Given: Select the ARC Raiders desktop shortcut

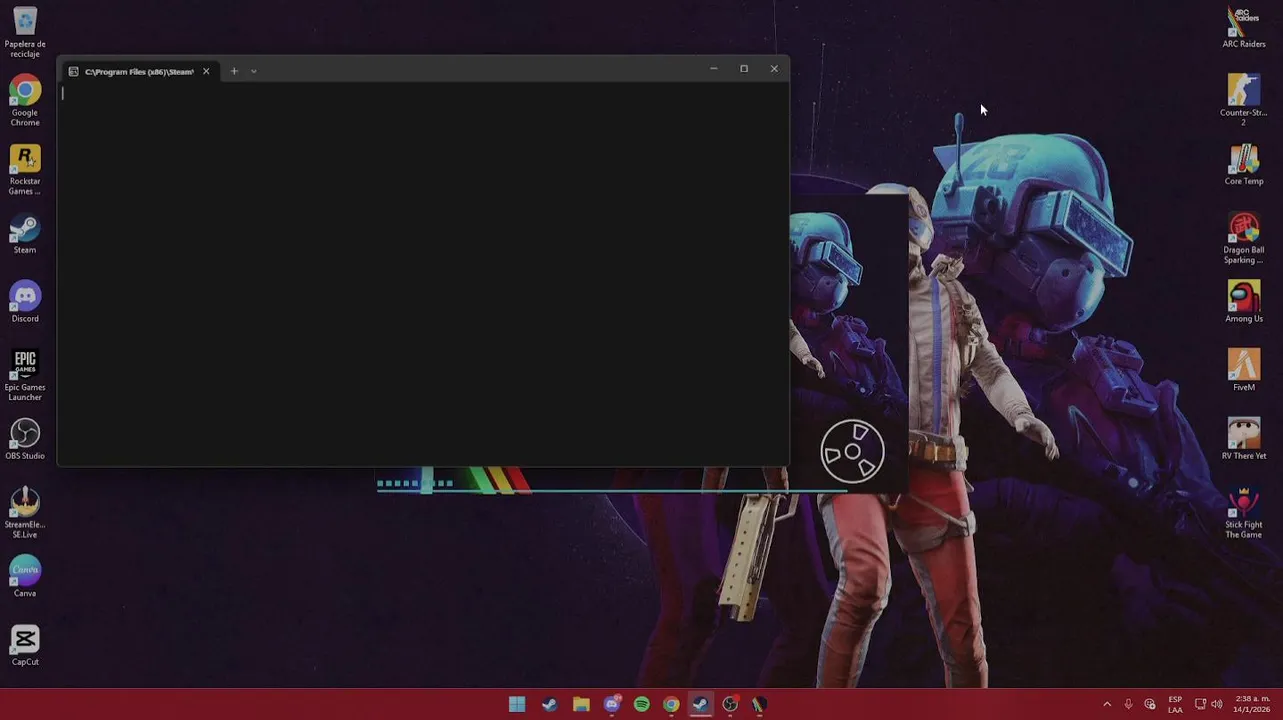Looking at the screenshot, I should click(x=1244, y=28).
